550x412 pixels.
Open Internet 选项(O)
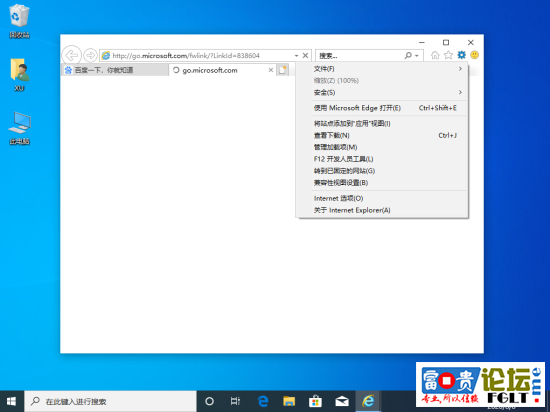pos(382,198)
